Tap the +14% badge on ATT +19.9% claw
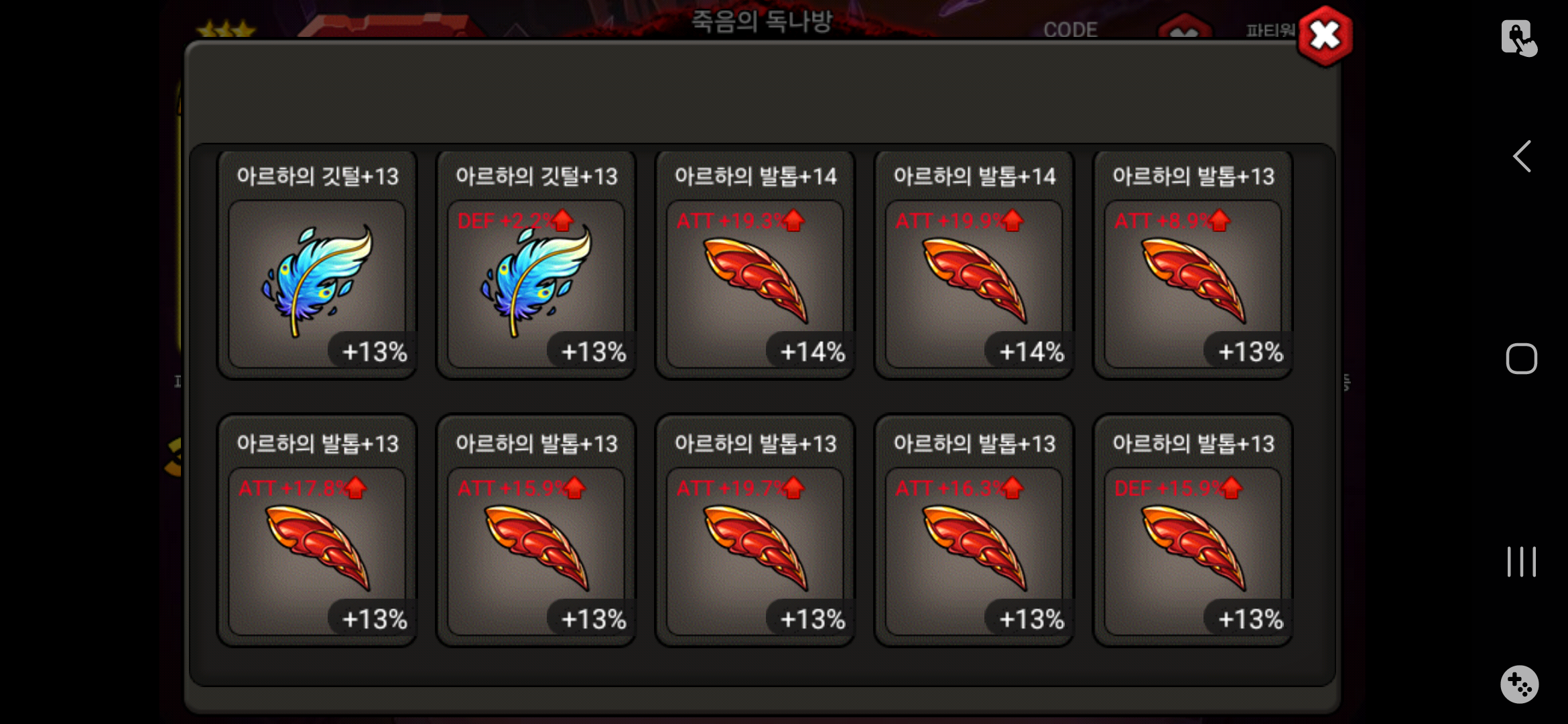Viewport: 1568px width, 724px height. 1030,351
